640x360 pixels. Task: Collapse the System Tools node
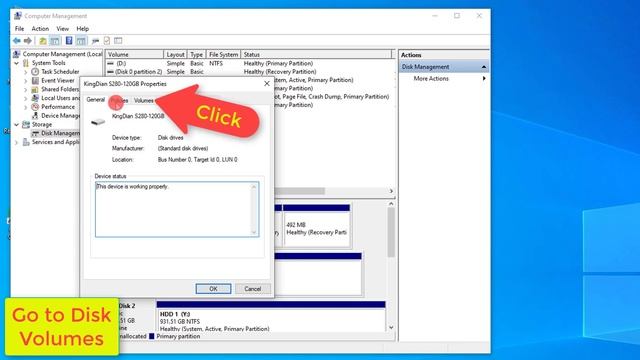(16, 63)
